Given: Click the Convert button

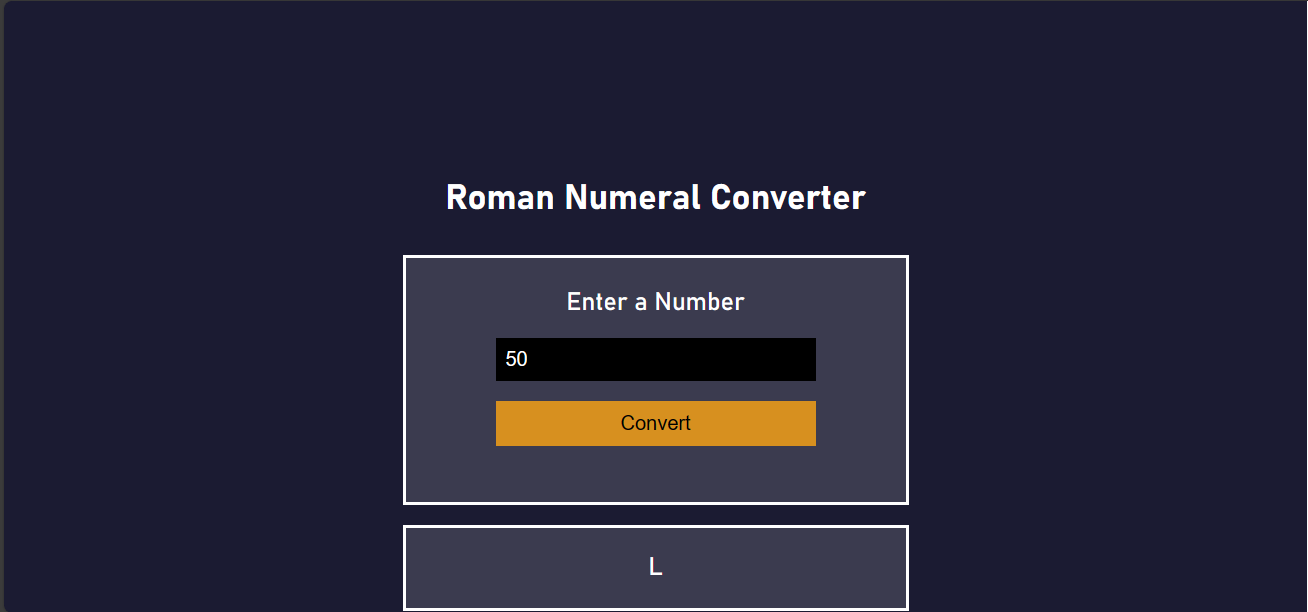Looking at the screenshot, I should [656, 423].
